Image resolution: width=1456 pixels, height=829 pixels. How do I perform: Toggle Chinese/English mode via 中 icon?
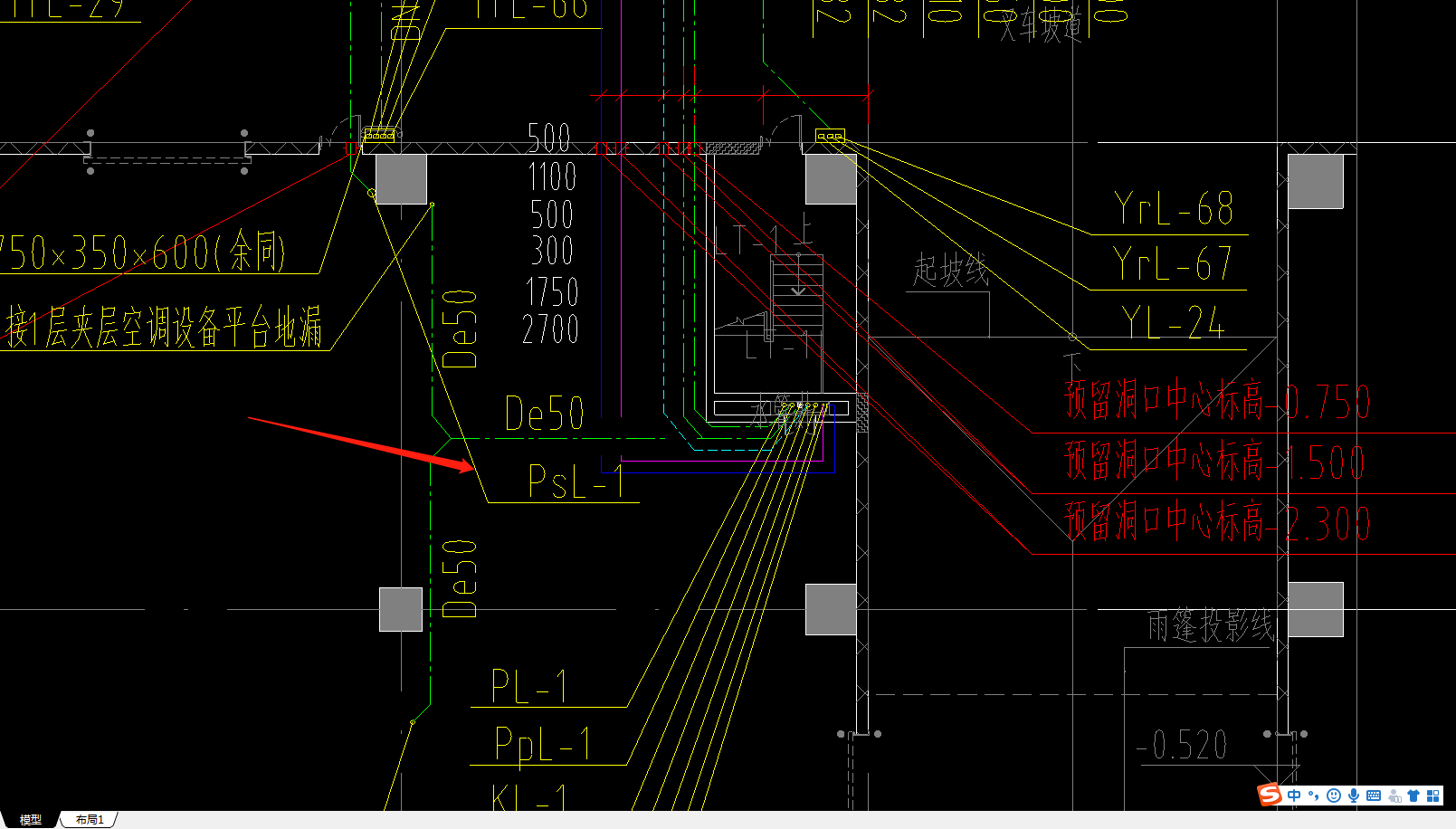point(1294,796)
